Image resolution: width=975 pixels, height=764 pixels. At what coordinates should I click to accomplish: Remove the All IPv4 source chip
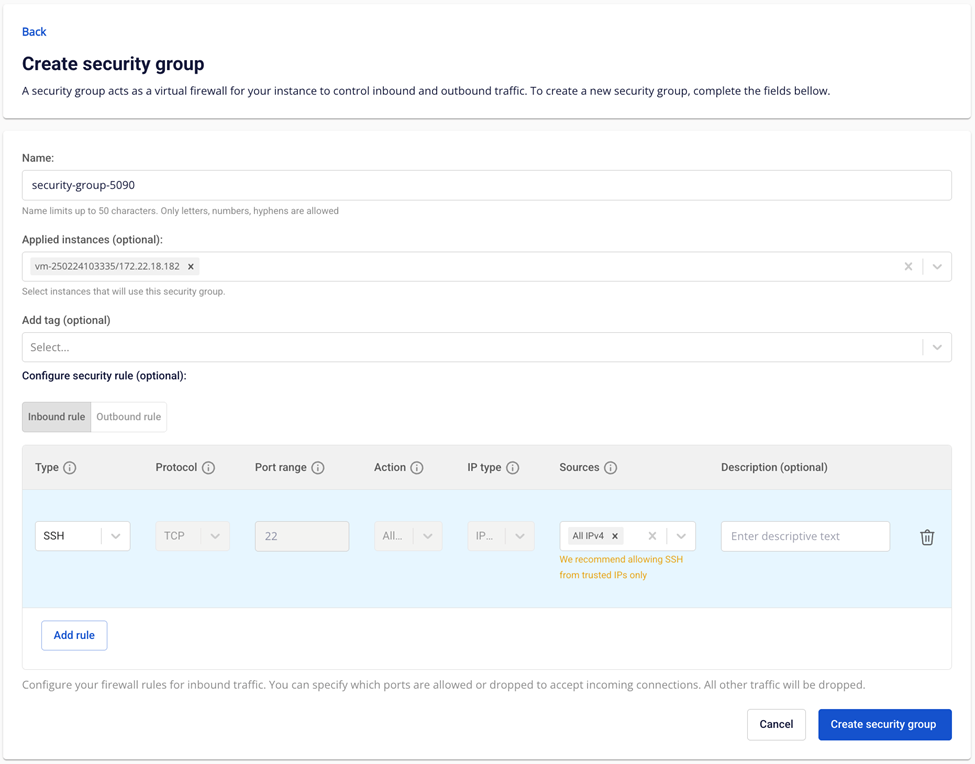pyautogui.click(x=615, y=536)
